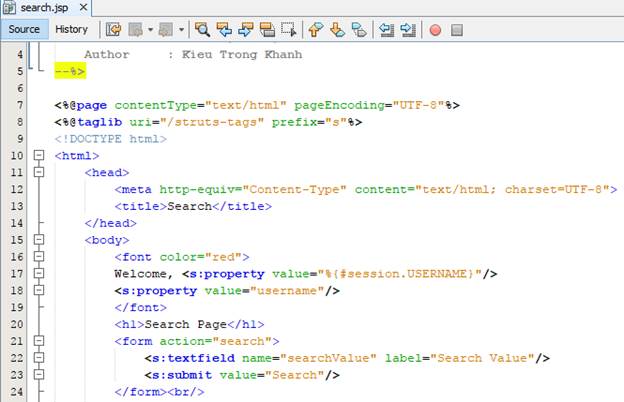Select the search.jsp editor tab
The height and width of the screenshot is (402, 624).
[44, 8]
